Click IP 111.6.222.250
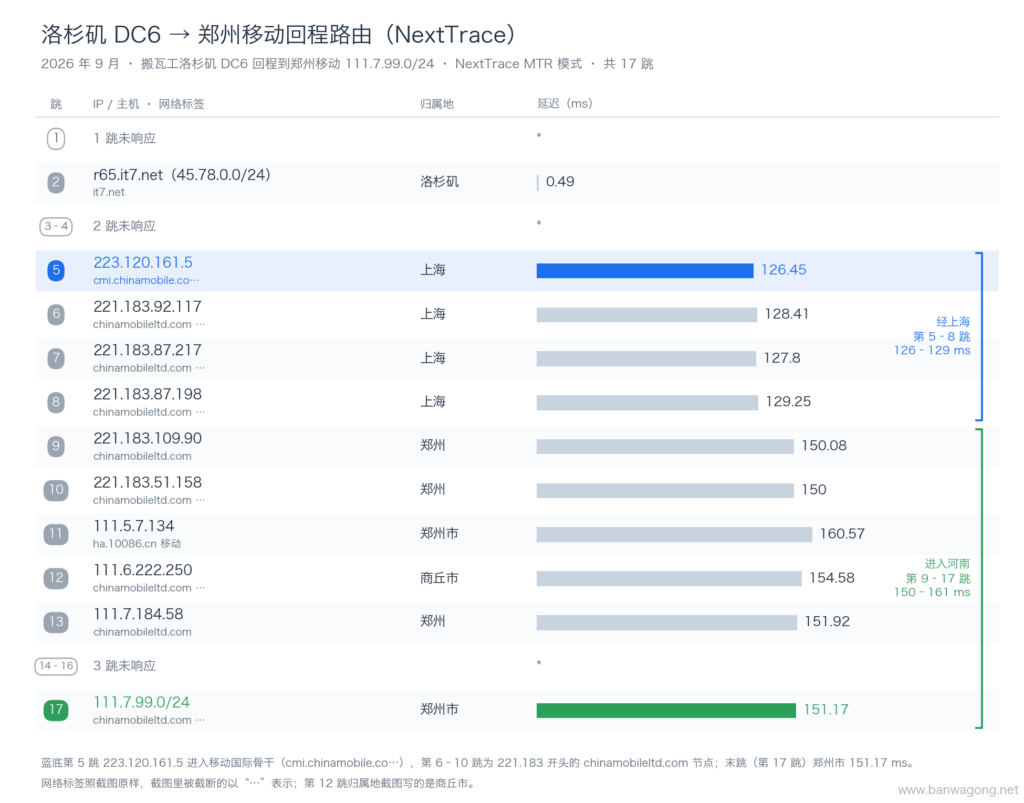The height and width of the screenshot is (803, 1024). 142,570
